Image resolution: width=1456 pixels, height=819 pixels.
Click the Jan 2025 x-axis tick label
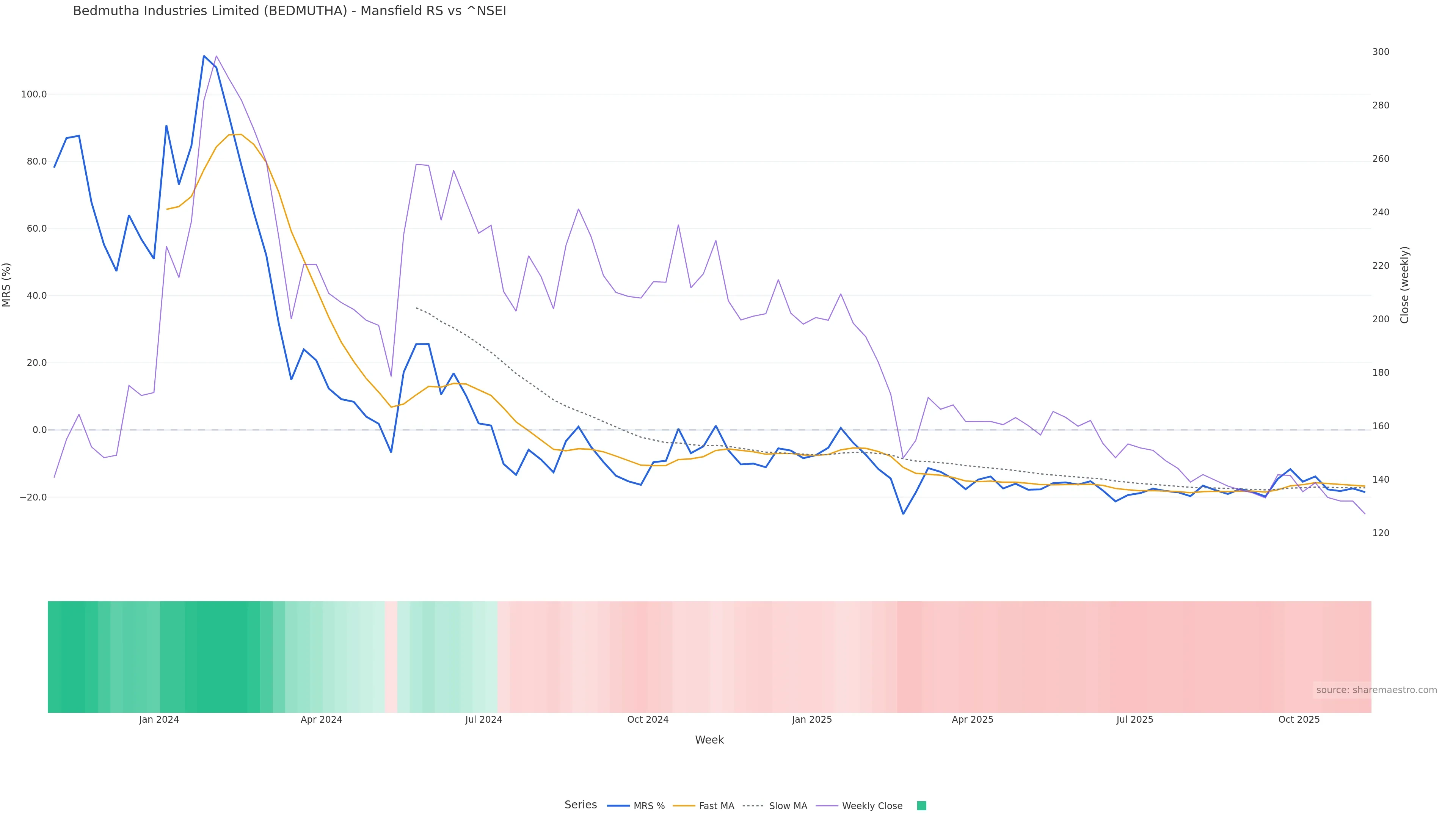tap(812, 720)
